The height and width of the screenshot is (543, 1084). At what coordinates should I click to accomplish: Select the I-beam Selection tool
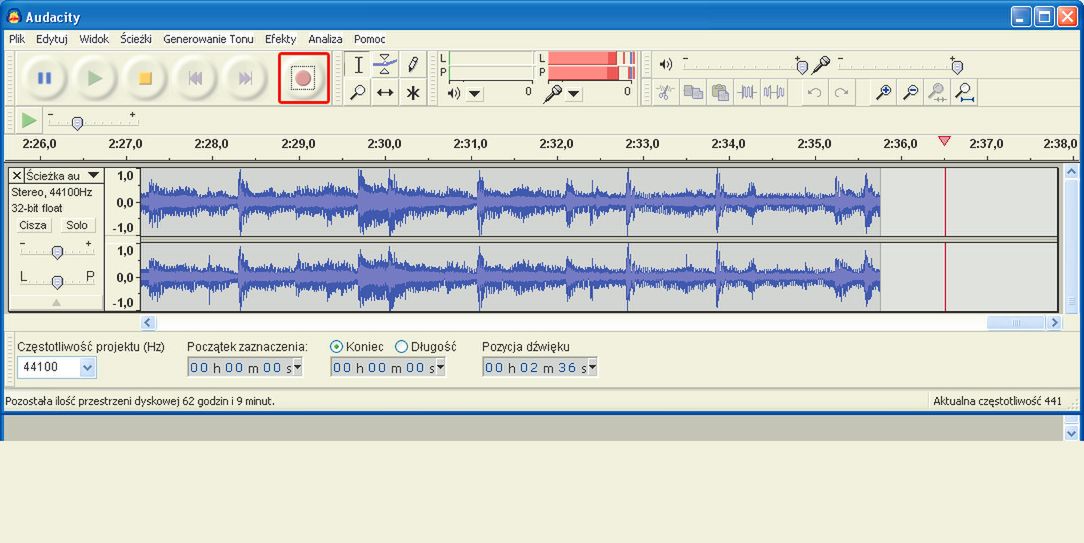(358, 65)
